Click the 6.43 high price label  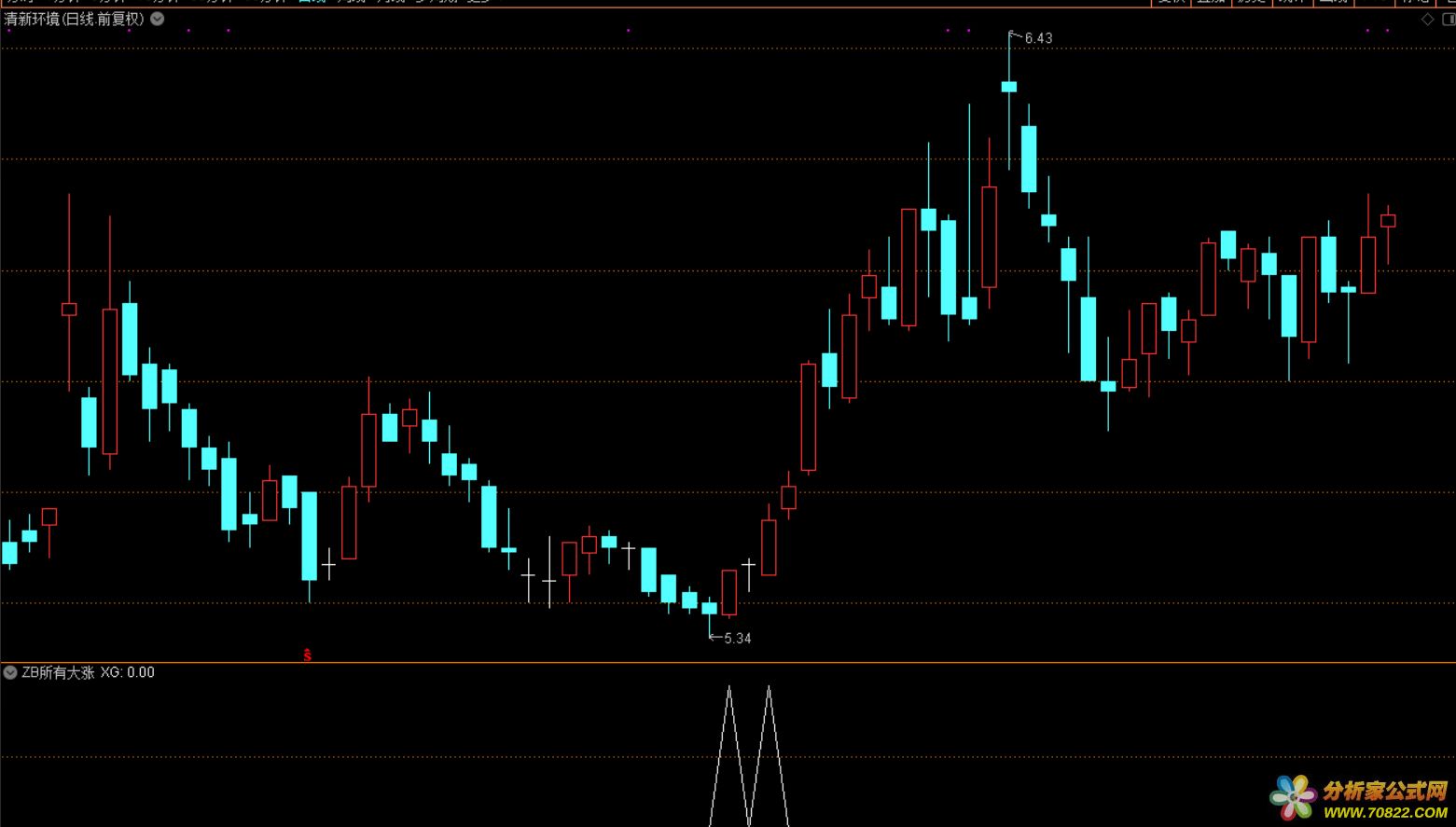(x=1038, y=38)
